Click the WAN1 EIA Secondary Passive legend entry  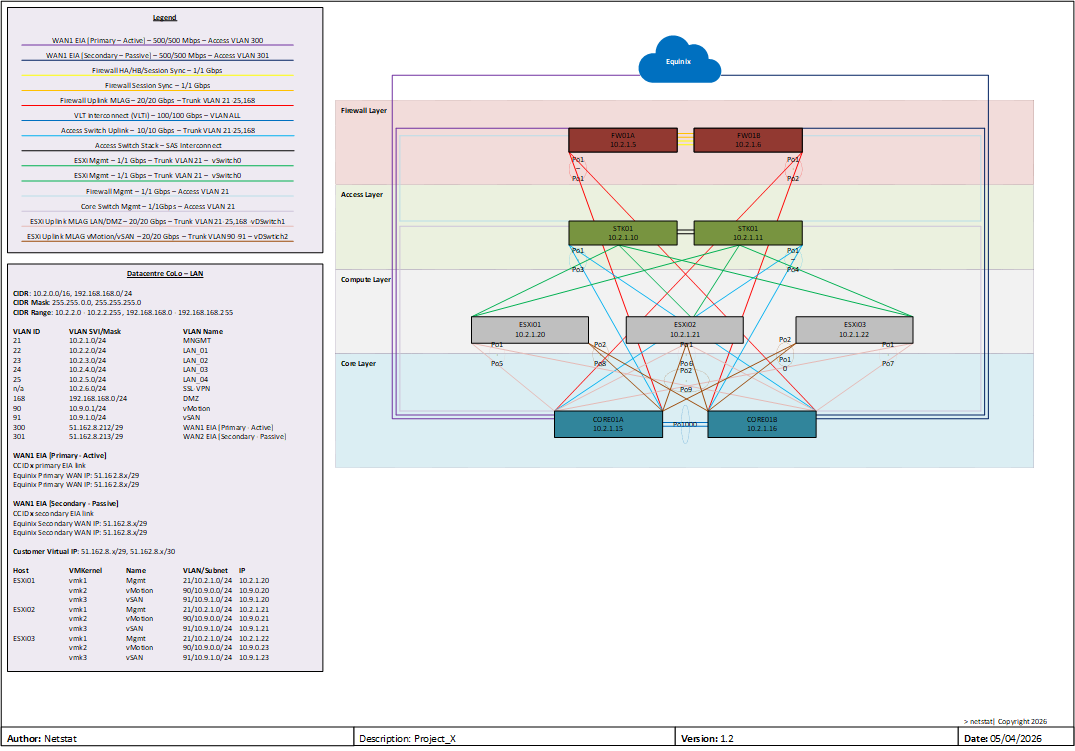coord(158,56)
